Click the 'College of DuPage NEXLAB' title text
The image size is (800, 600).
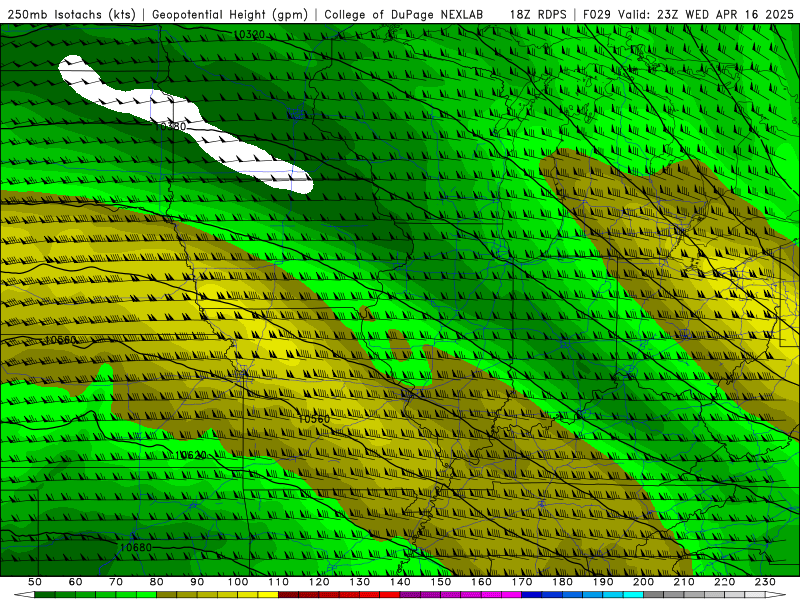point(404,14)
